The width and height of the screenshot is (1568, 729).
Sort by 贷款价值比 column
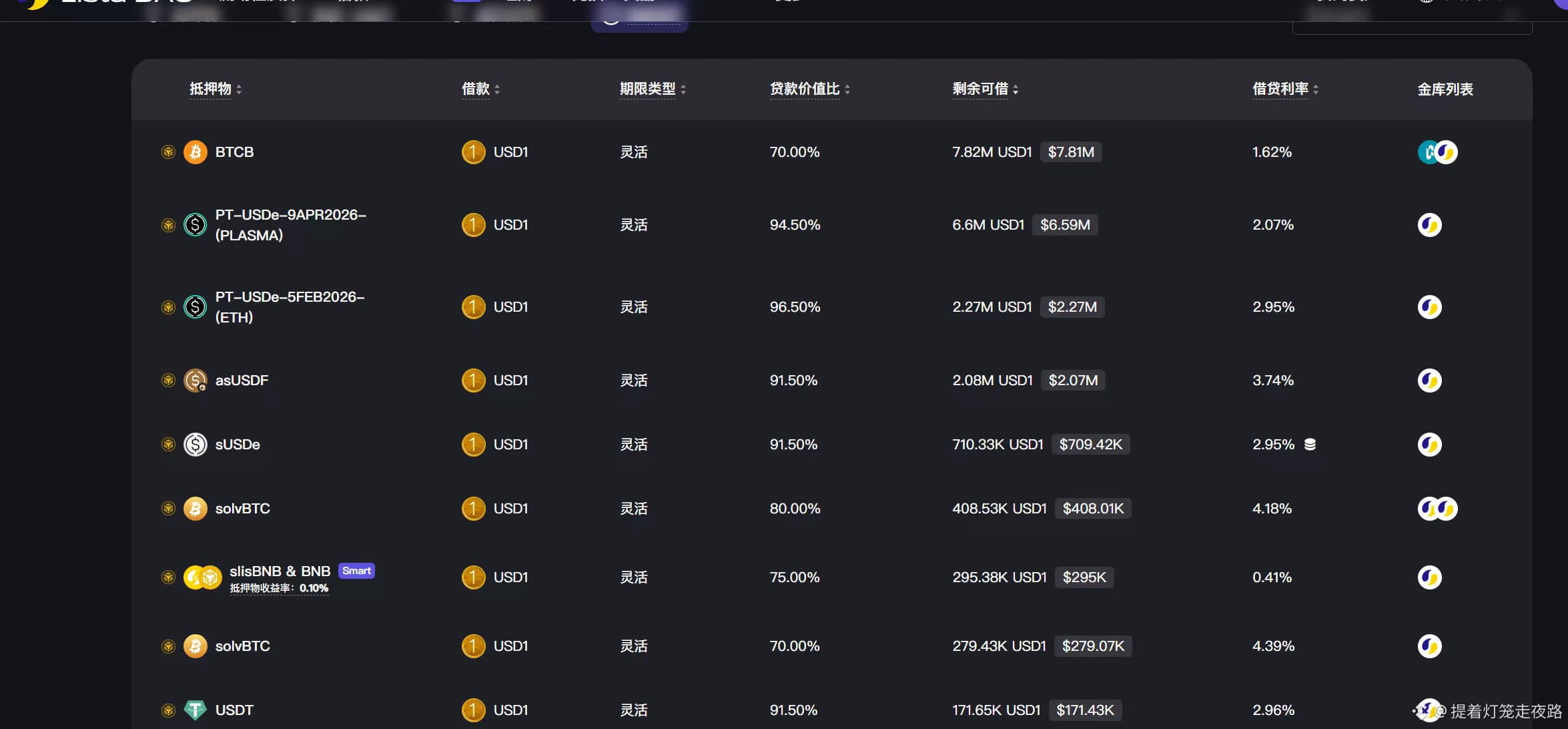point(809,89)
